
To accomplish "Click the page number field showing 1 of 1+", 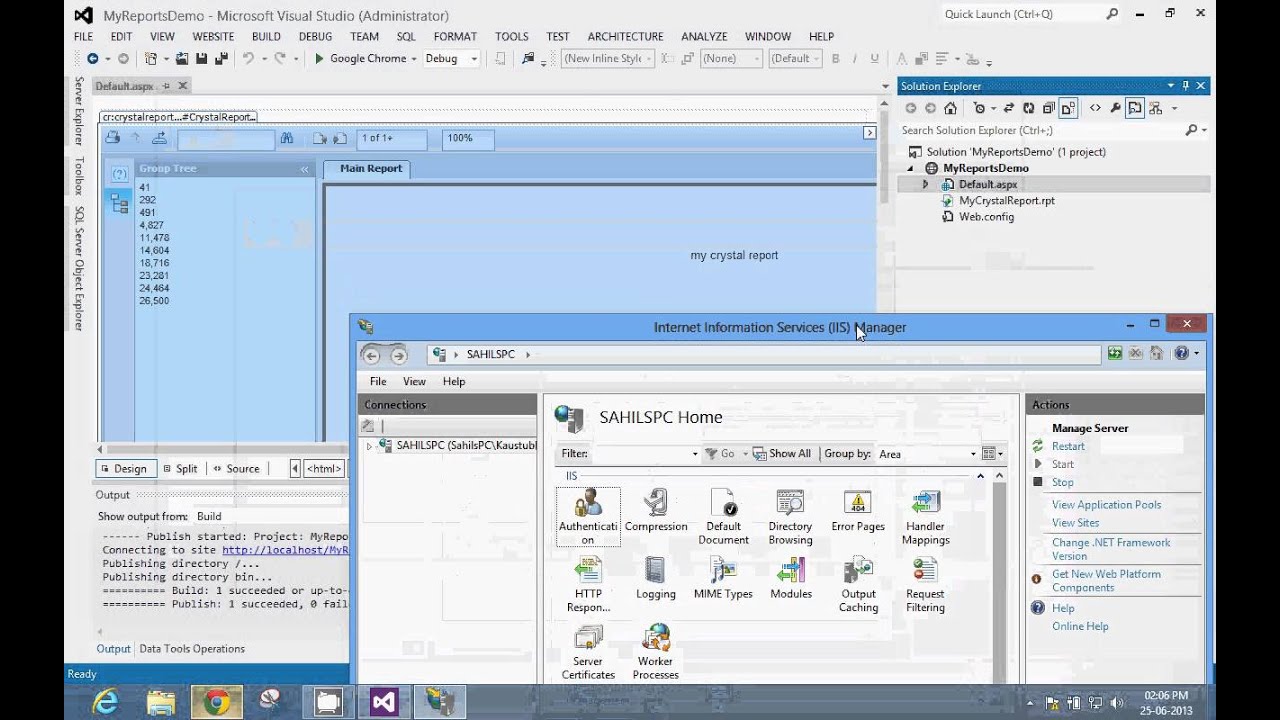I will (x=391, y=139).
